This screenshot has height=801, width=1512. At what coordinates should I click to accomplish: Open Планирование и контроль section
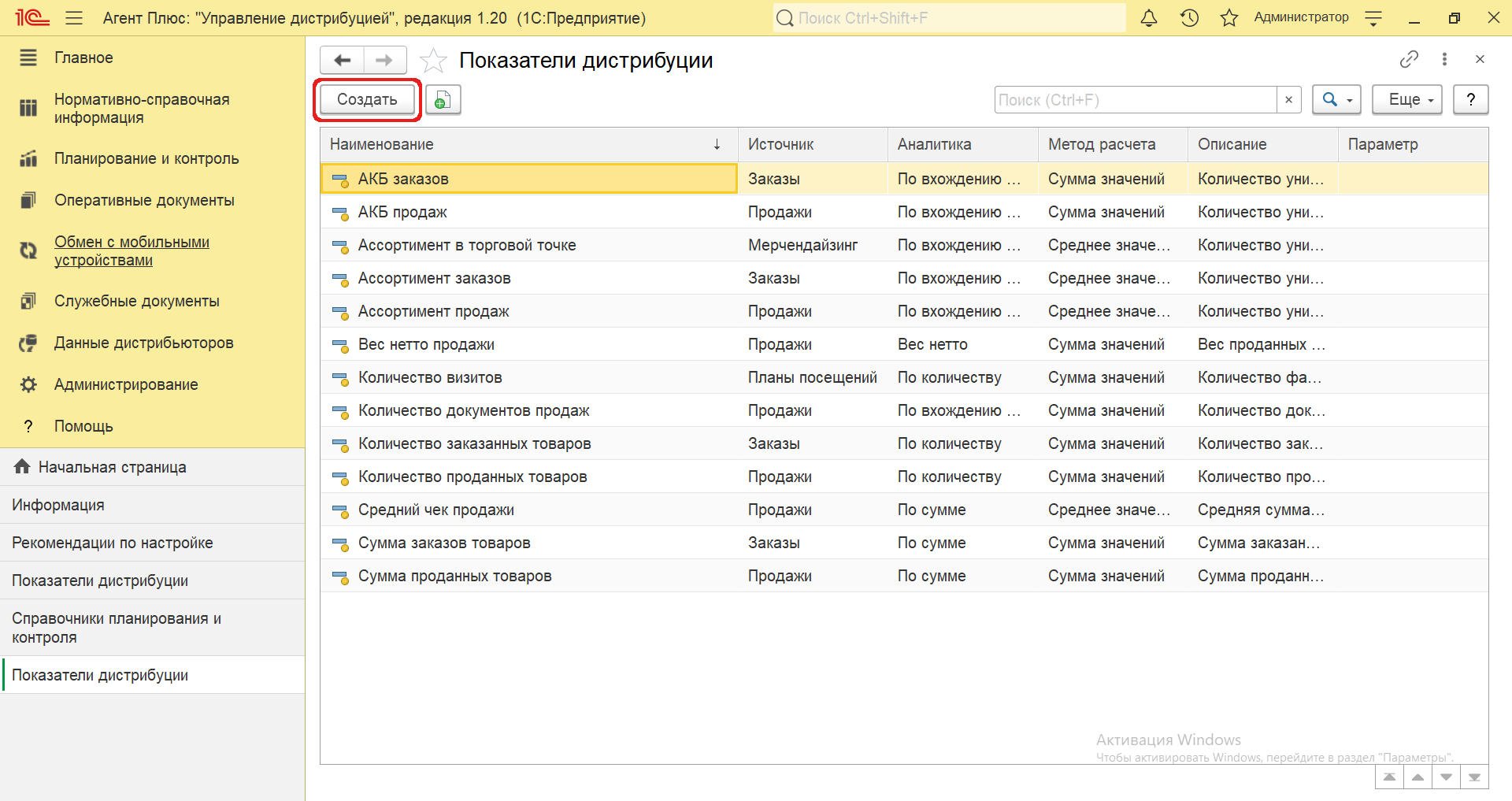[152, 158]
